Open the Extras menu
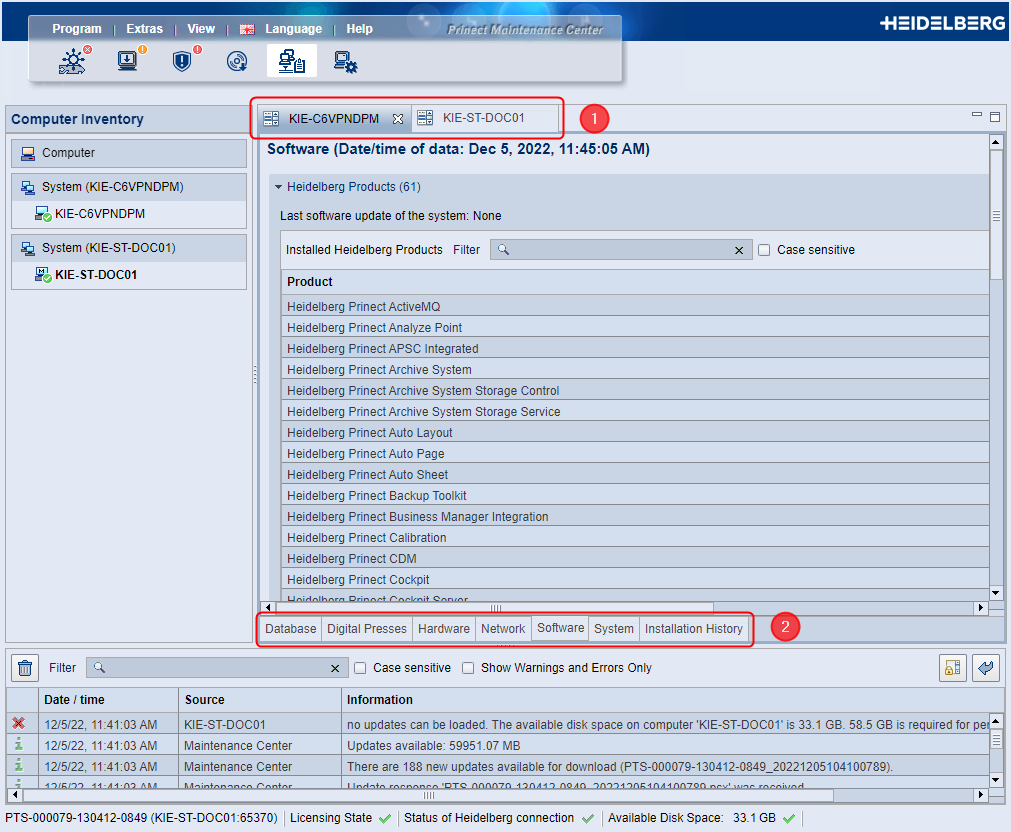1011x832 pixels. pyautogui.click(x=144, y=29)
